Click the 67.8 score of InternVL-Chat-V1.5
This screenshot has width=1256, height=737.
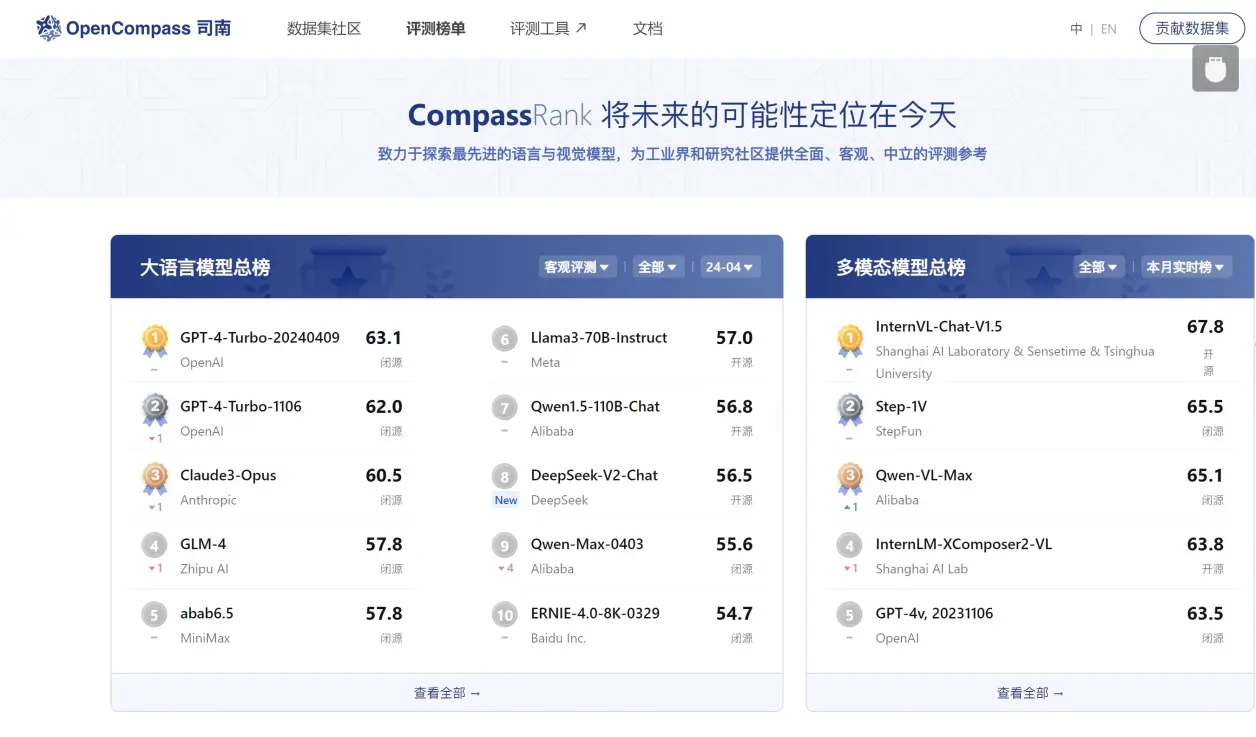point(1205,326)
